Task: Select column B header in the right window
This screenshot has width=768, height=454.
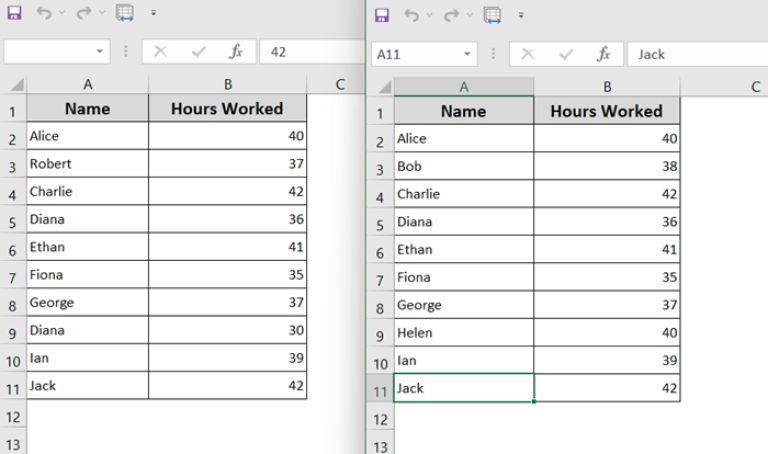Action: pyautogui.click(x=606, y=87)
